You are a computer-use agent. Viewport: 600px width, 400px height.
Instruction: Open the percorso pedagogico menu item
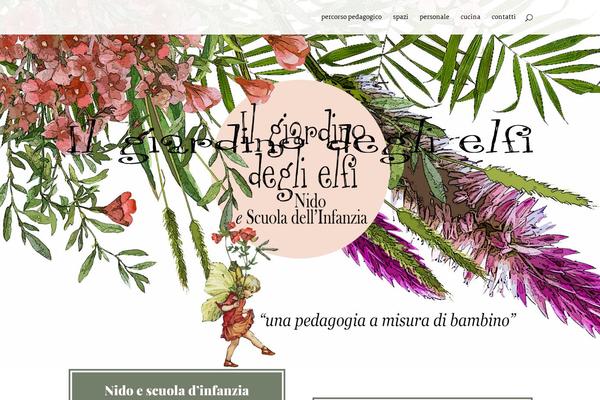click(x=351, y=17)
